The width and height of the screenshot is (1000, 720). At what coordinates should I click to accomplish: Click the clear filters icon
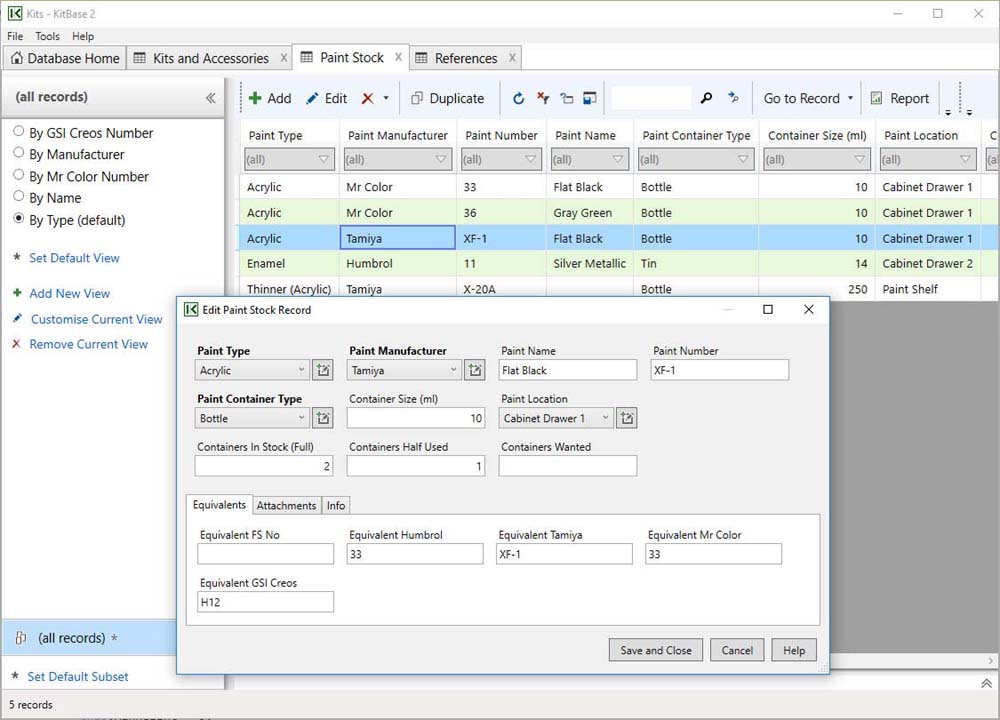point(543,98)
